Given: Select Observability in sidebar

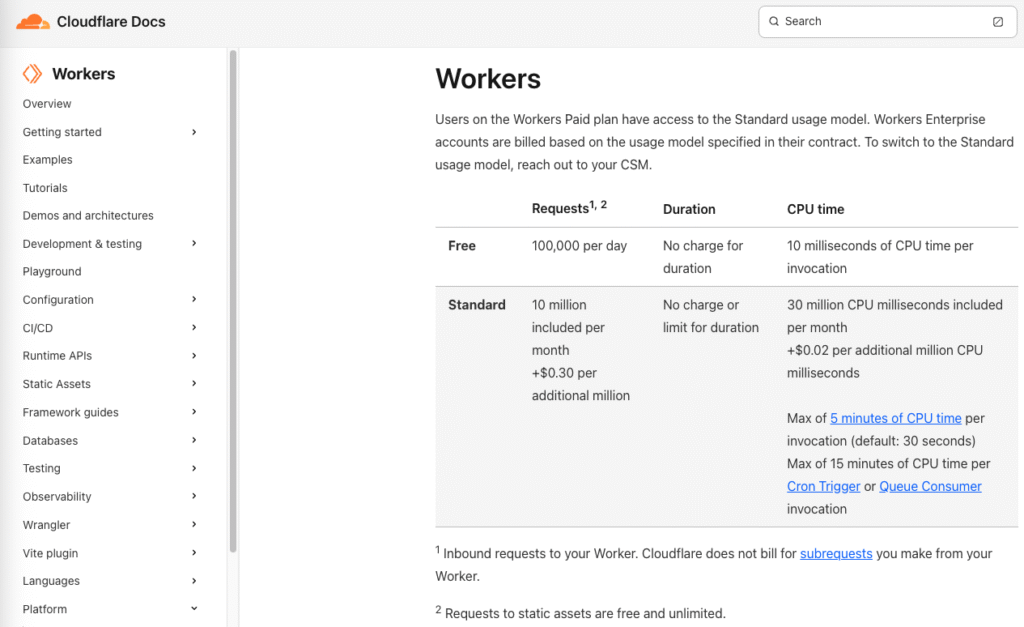Looking at the screenshot, I should click(x=57, y=496).
